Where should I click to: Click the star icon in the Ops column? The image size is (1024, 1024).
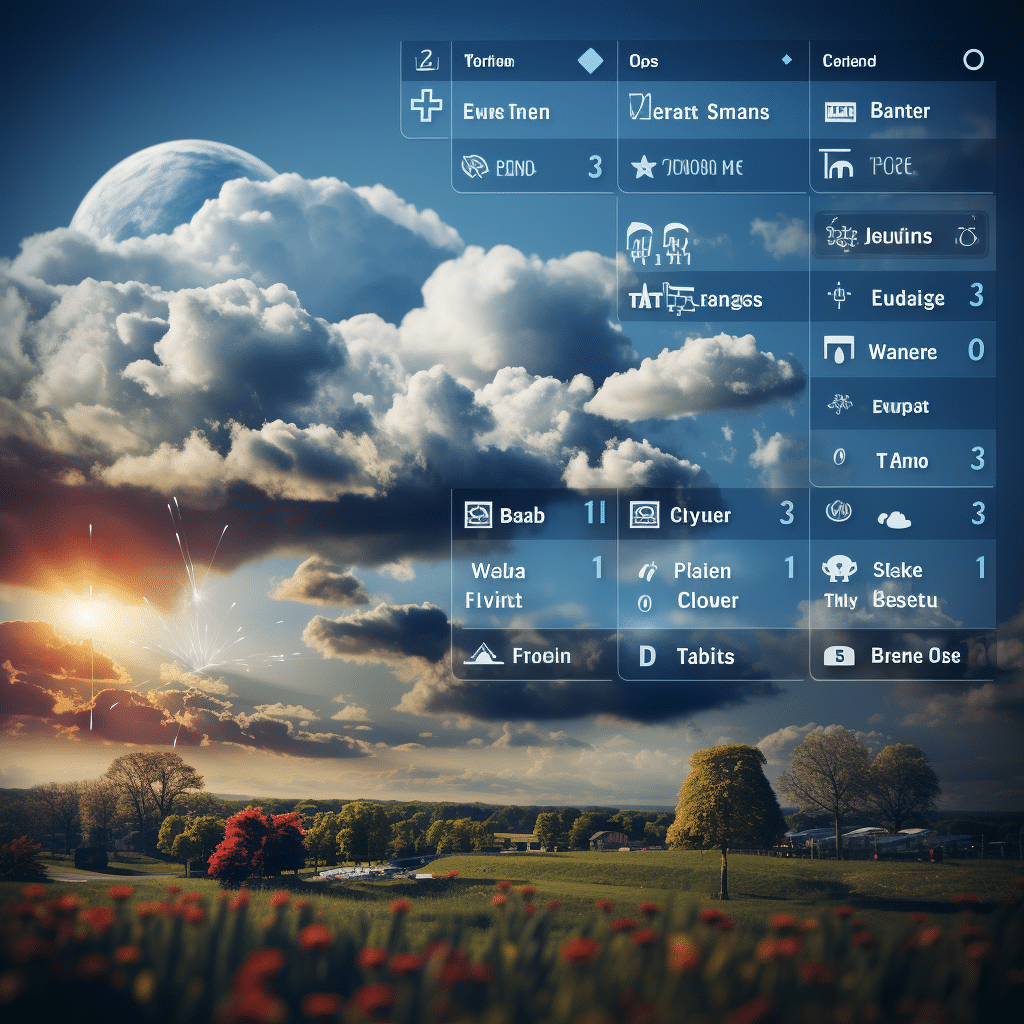(x=643, y=167)
